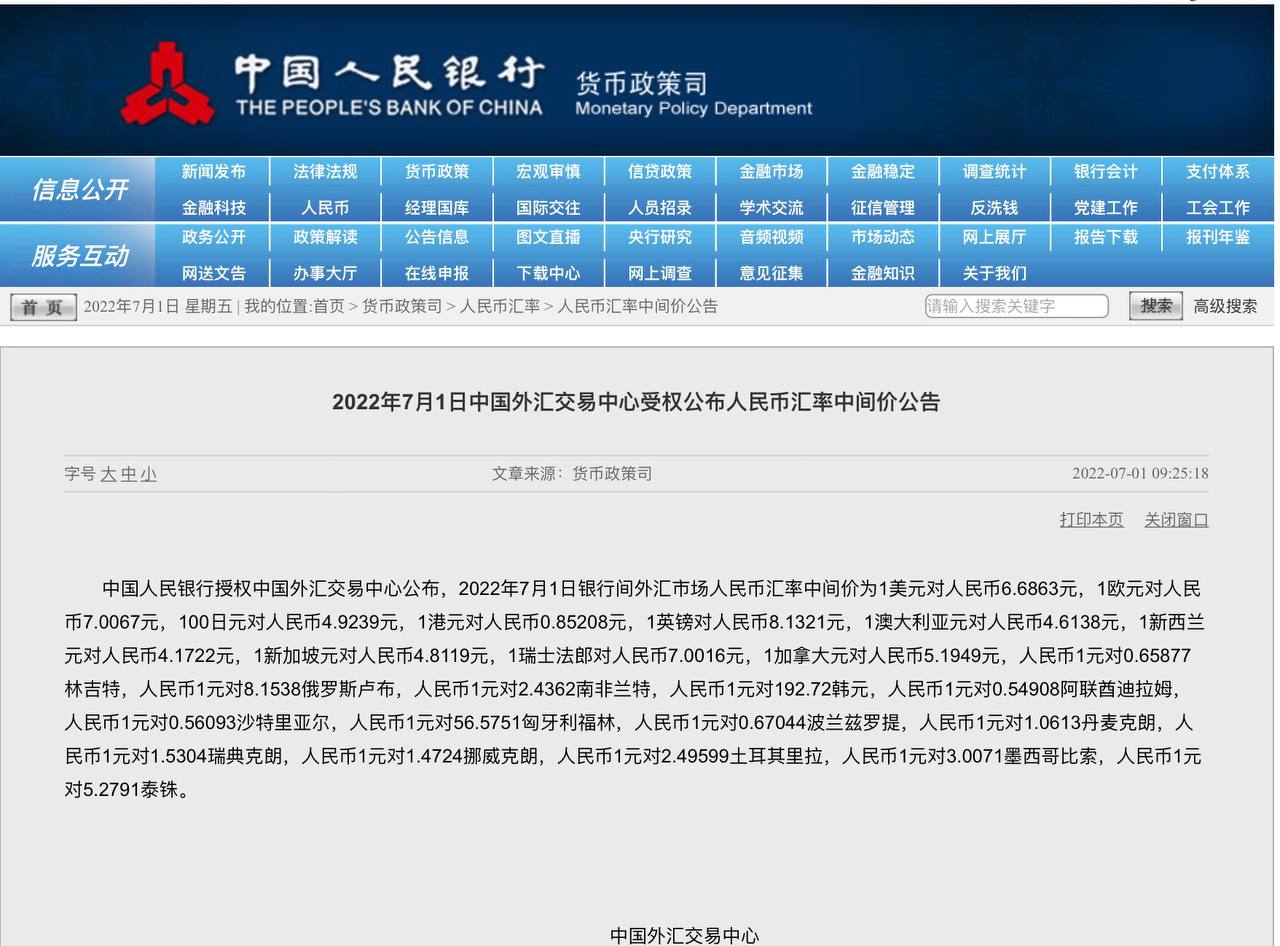Open the 政策解读 navigation item

(x=325, y=237)
